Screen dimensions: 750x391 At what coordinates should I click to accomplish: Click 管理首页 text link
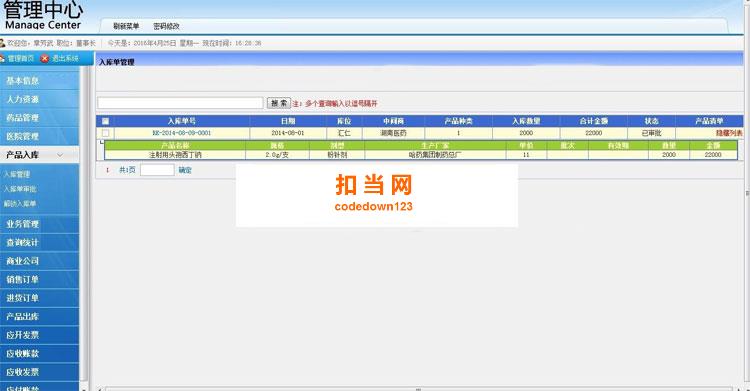coord(20,58)
